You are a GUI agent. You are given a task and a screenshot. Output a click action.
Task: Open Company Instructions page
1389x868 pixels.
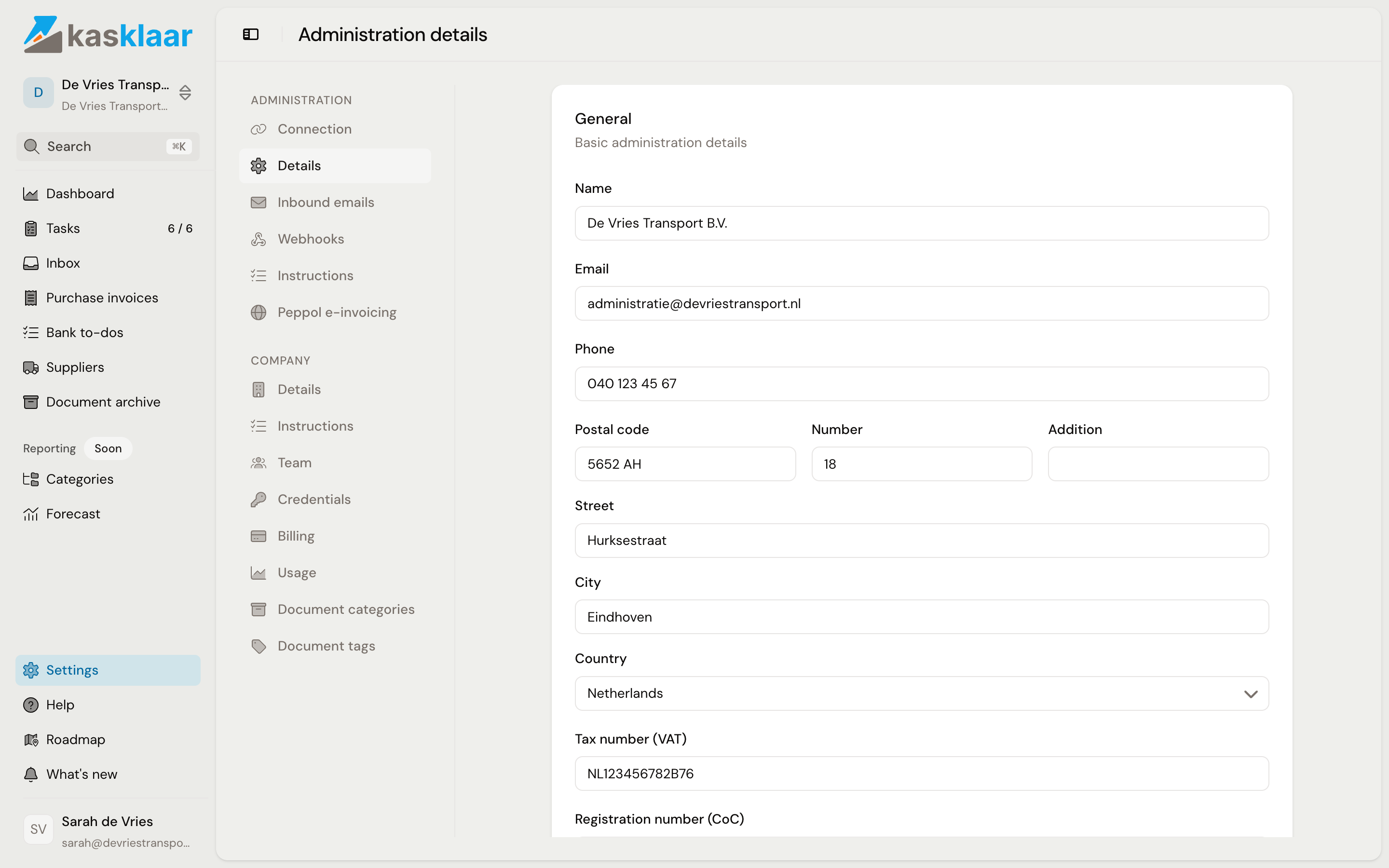click(x=335, y=426)
